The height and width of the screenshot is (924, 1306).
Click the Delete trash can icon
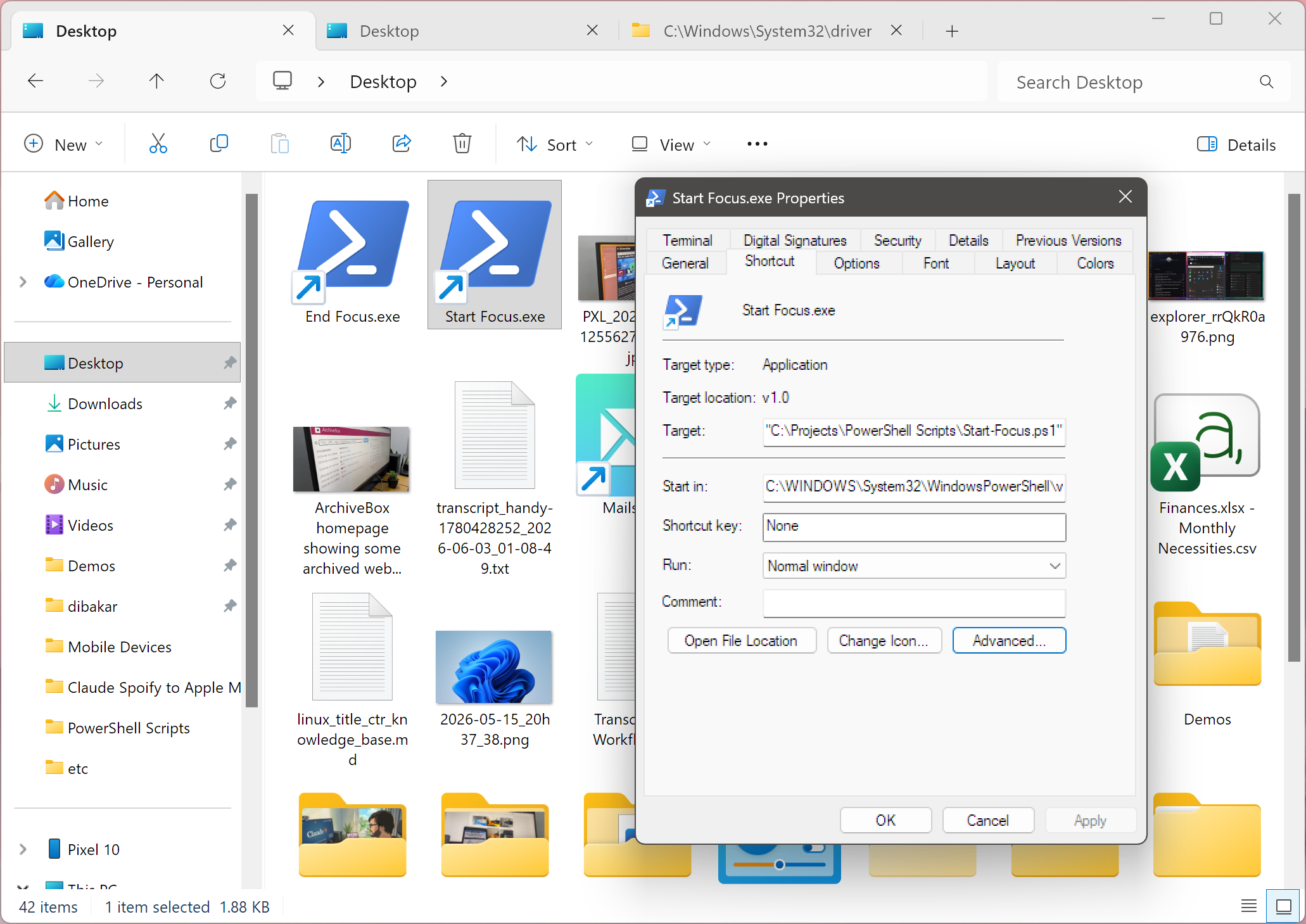click(x=462, y=144)
